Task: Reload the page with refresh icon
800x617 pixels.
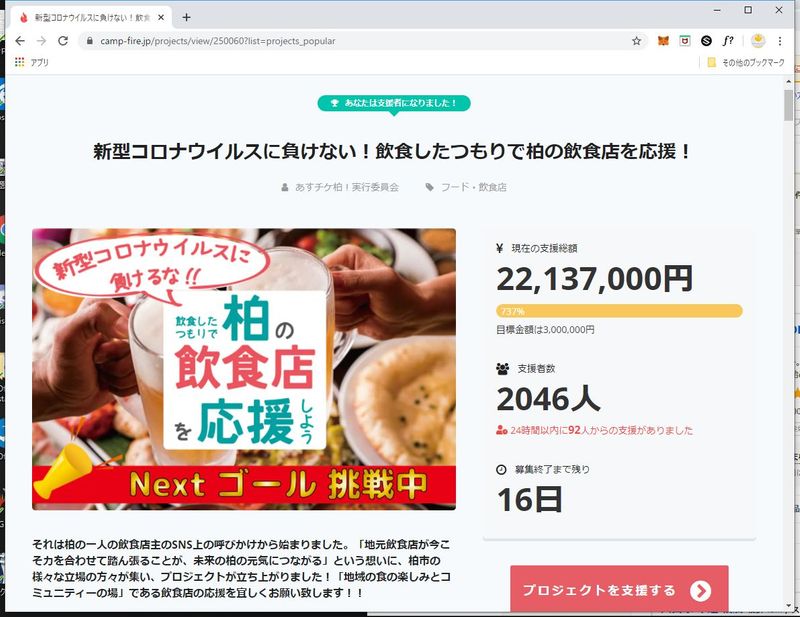Action: pyautogui.click(x=63, y=41)
